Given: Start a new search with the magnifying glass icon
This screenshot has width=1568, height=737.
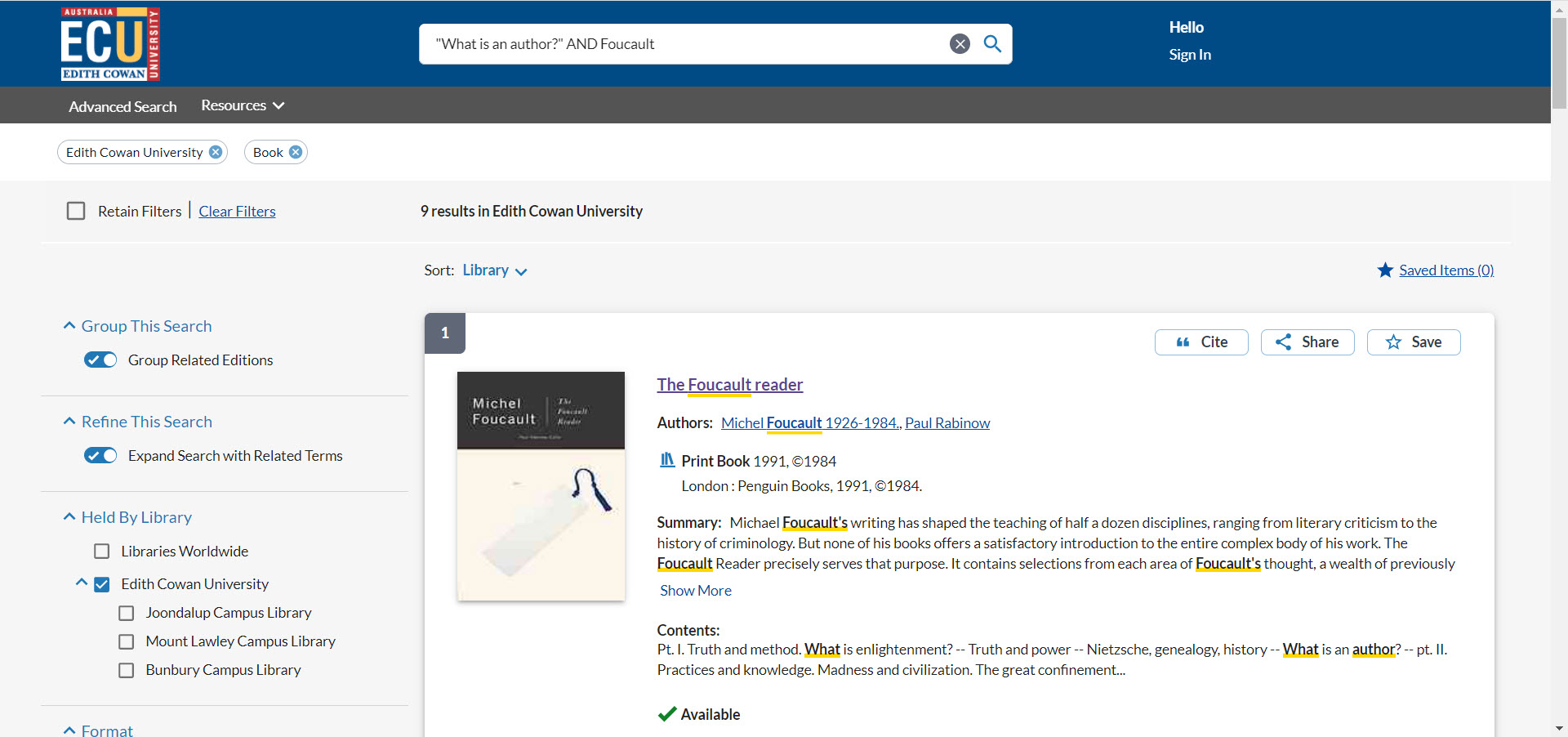Looking at the screenshot, I should pyautogui.click(x=992, y=44).
